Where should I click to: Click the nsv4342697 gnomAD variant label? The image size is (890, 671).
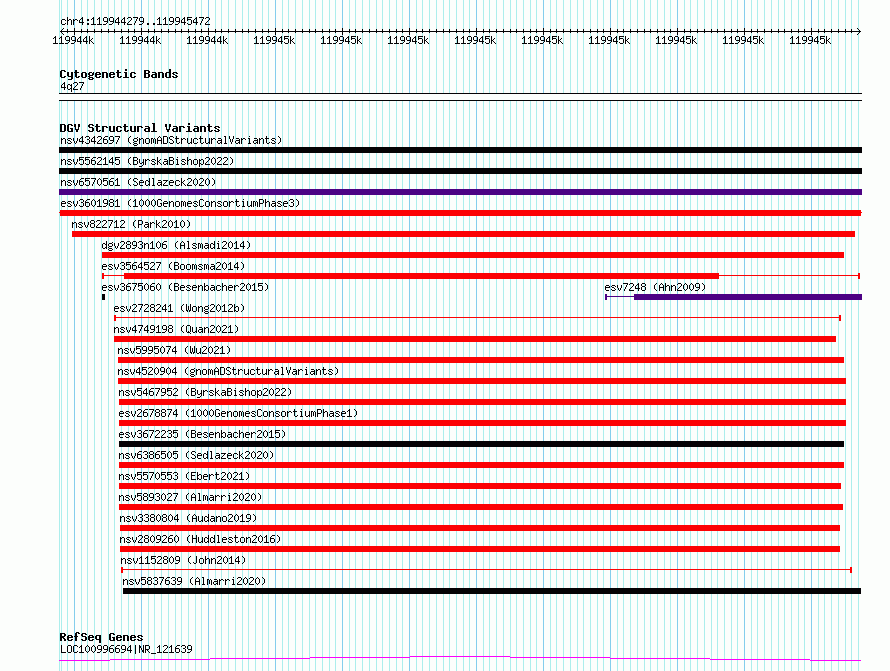(x=171, y=140)
